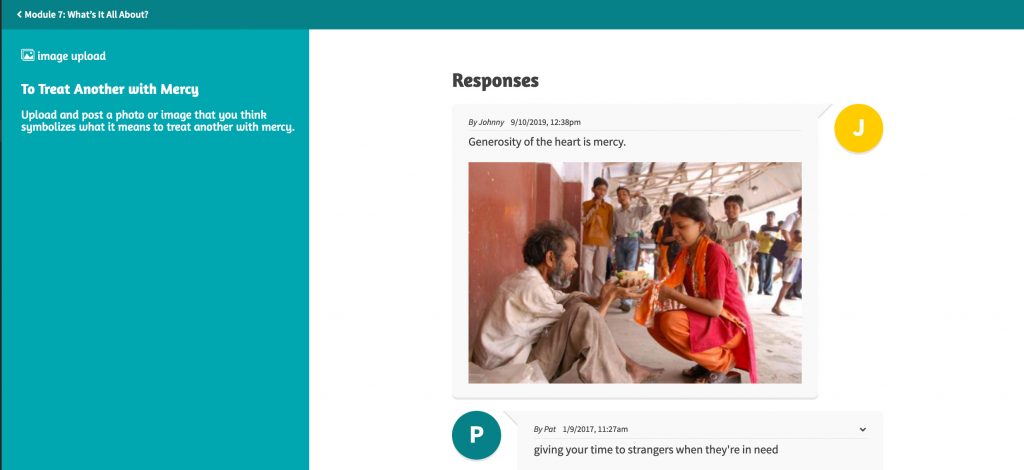
Task: Click the 9/10/2019, 12:38pm timestamp
Action: pos(545,122)
